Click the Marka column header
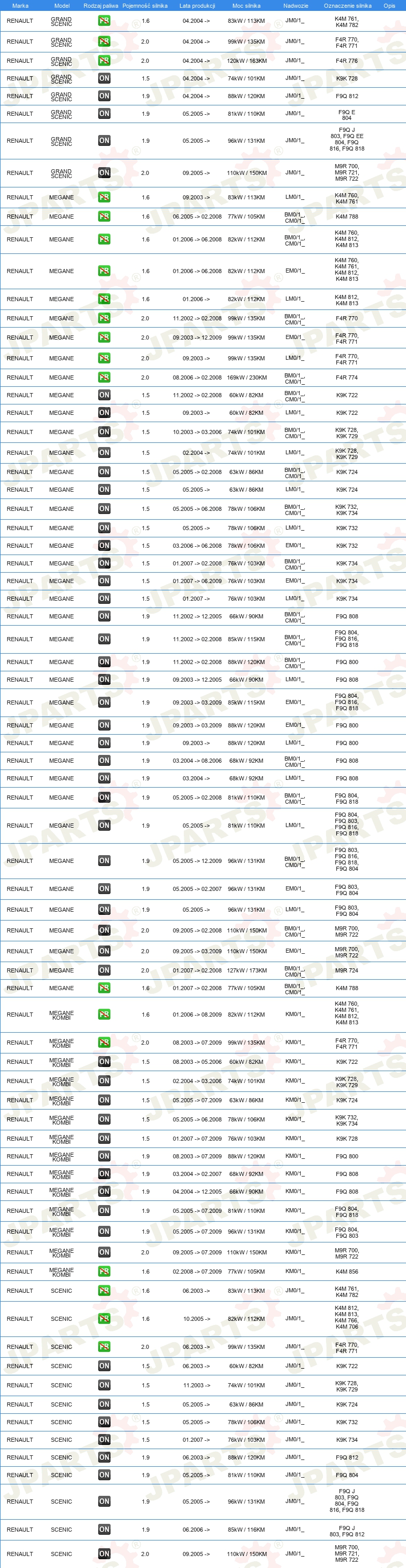 coord(20,6)
